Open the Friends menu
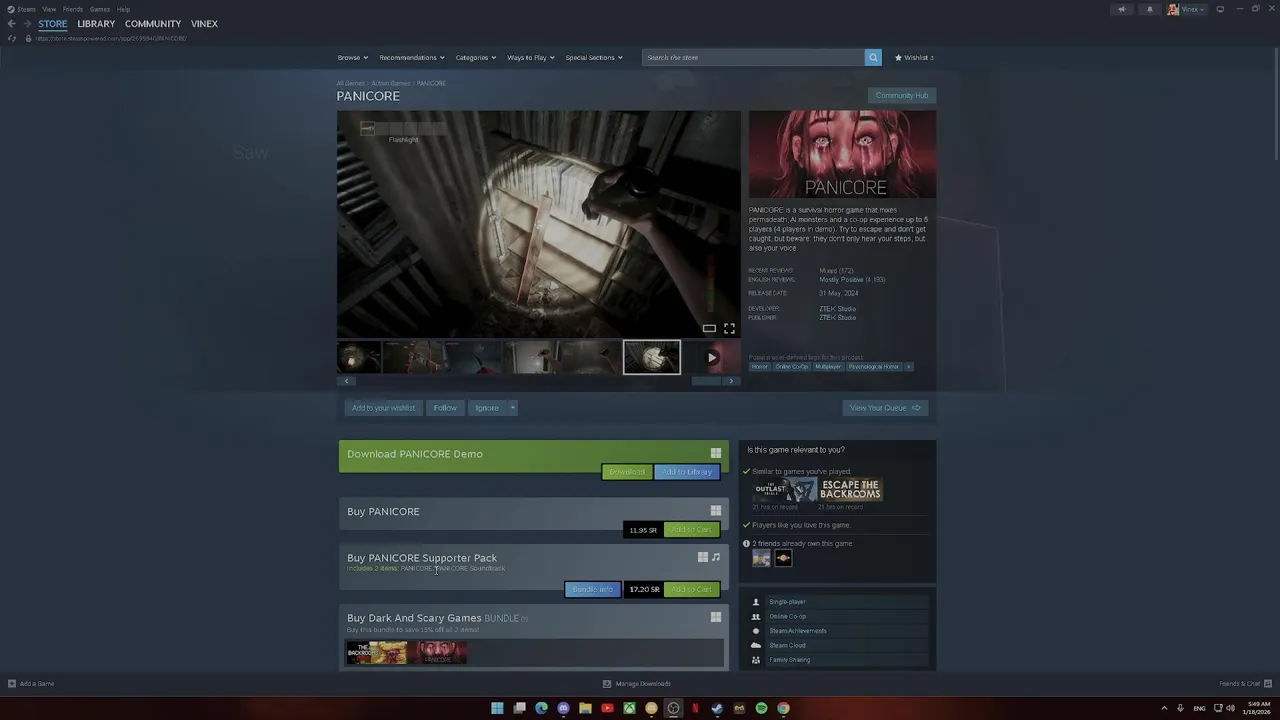 (73, 9)
